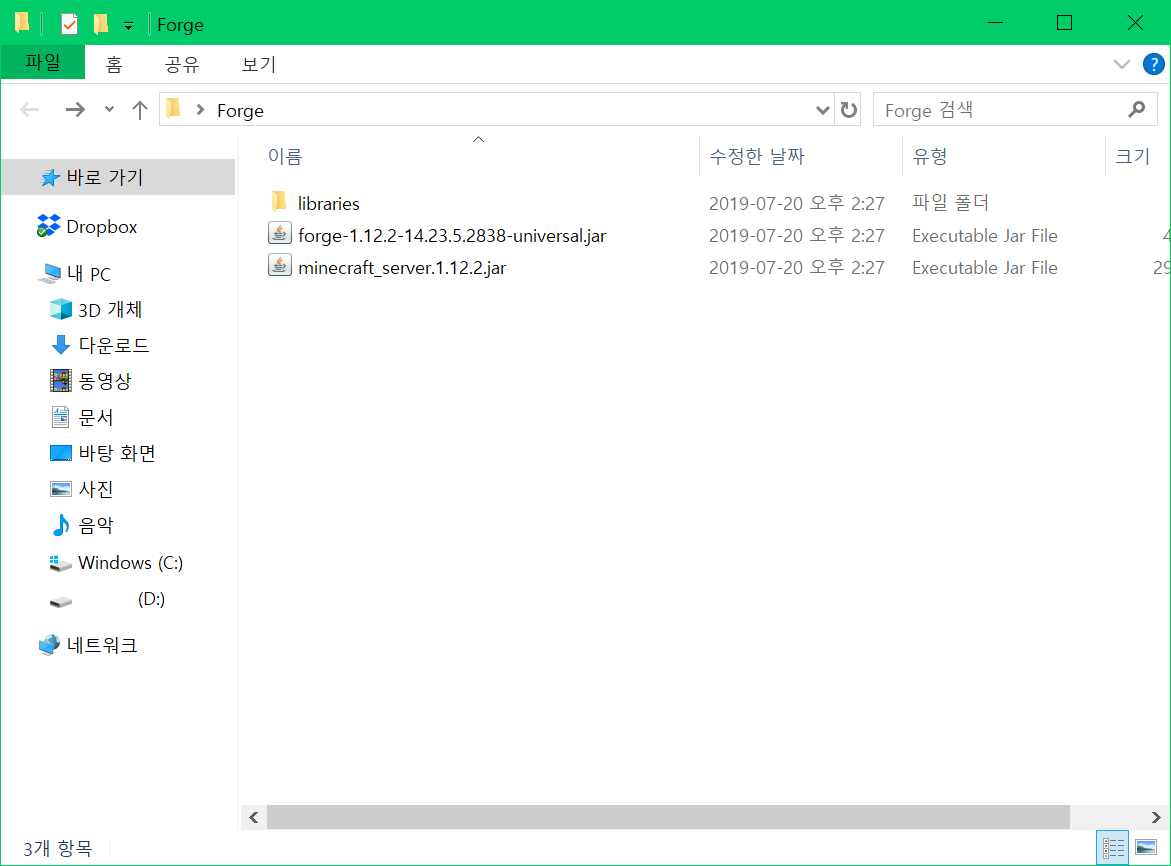The image size is (1171, 866).
Task: Switch to the 홈 ribbon tab
Action: (x=114, y=64)
